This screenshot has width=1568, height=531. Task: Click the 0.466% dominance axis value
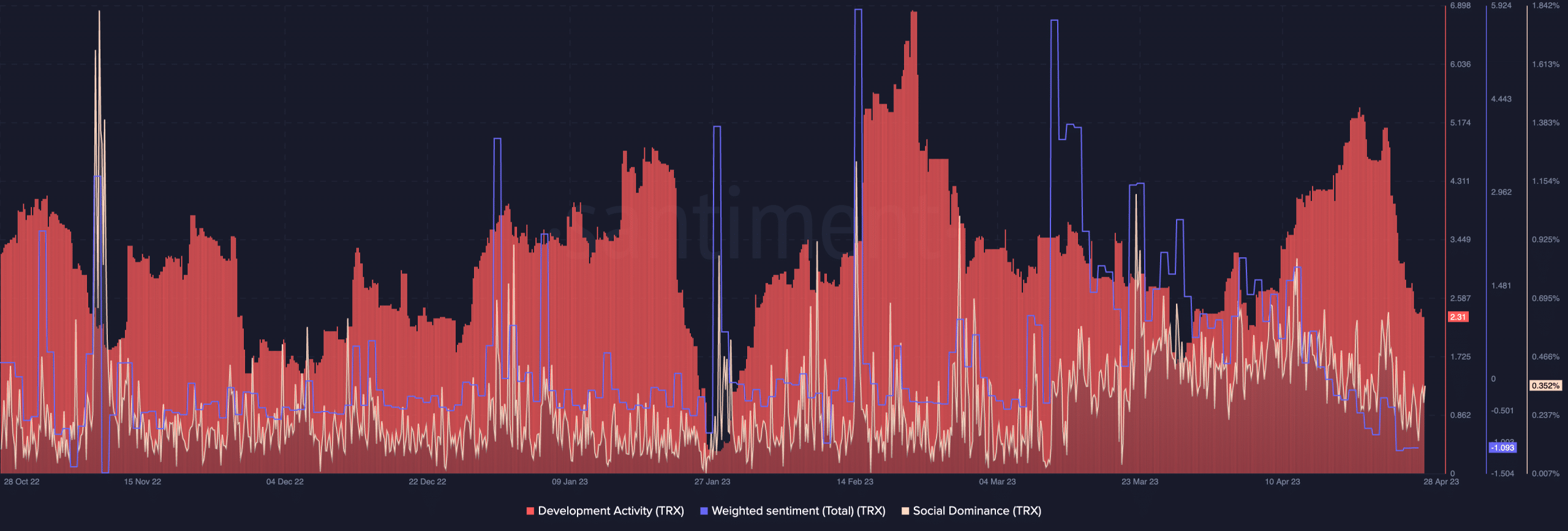(1546, 357)
